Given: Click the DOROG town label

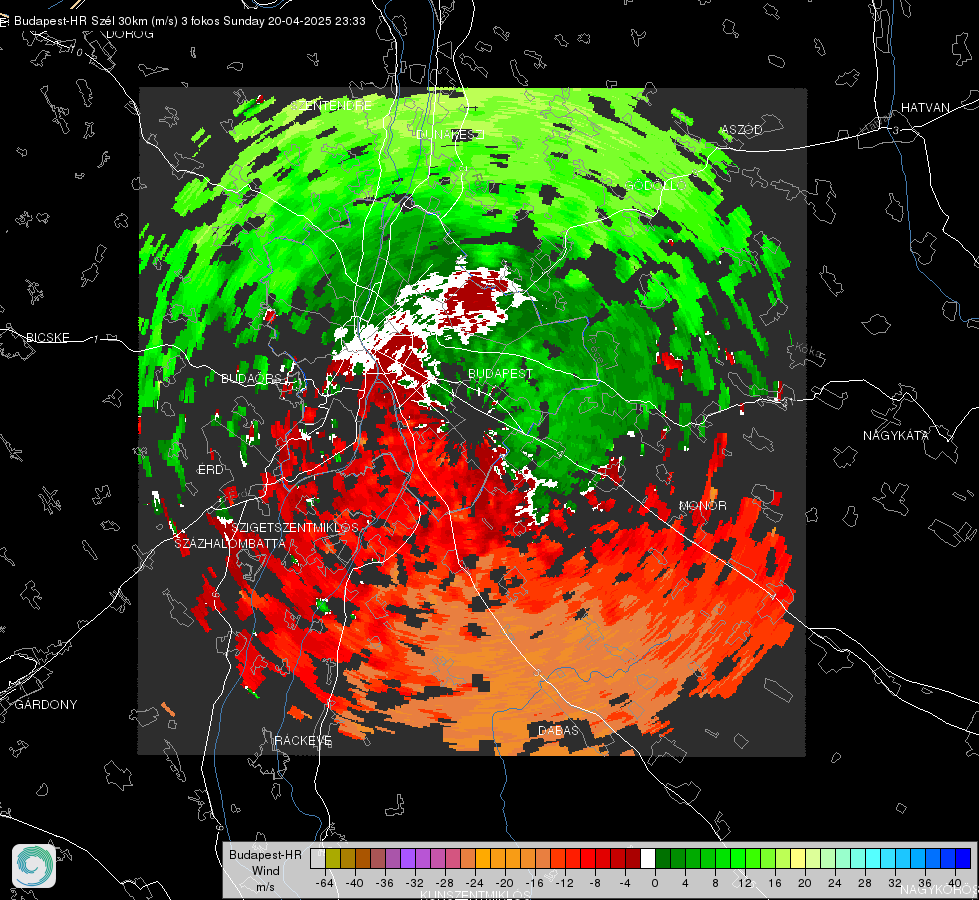Looking at the screenshot, I should (x=130, y=34).
